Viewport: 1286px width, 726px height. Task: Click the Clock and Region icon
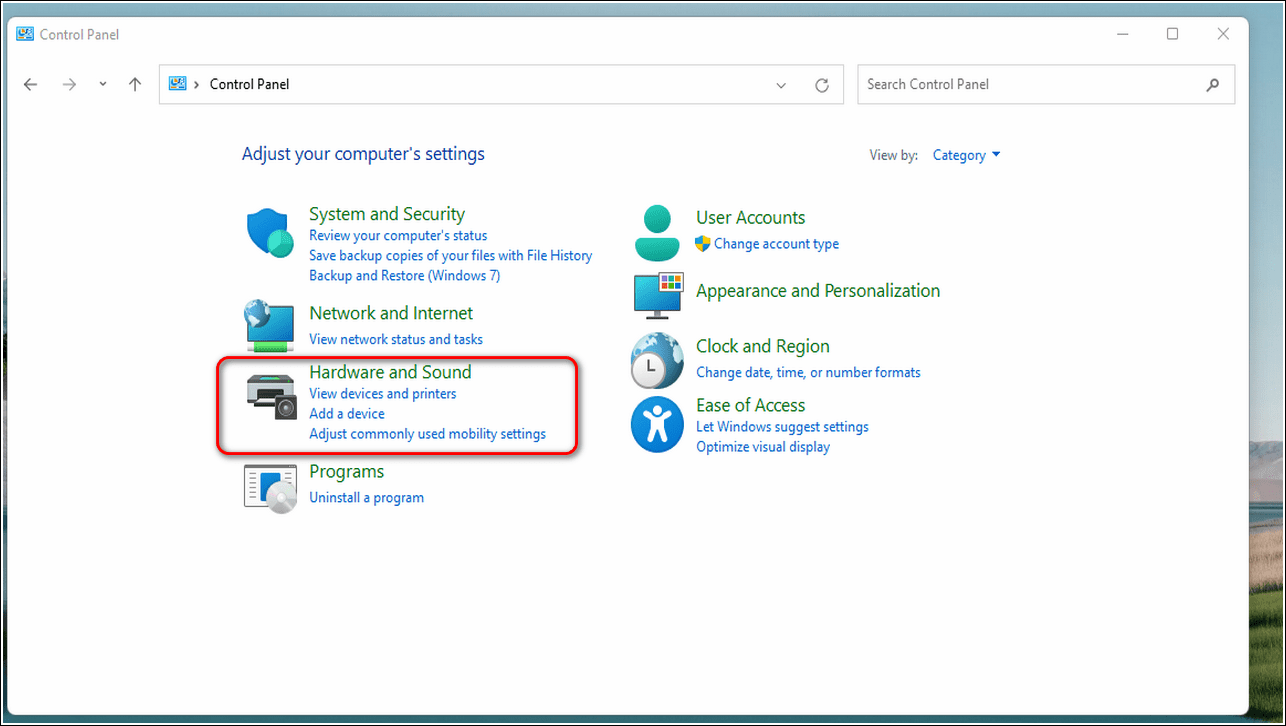[657, 360]
